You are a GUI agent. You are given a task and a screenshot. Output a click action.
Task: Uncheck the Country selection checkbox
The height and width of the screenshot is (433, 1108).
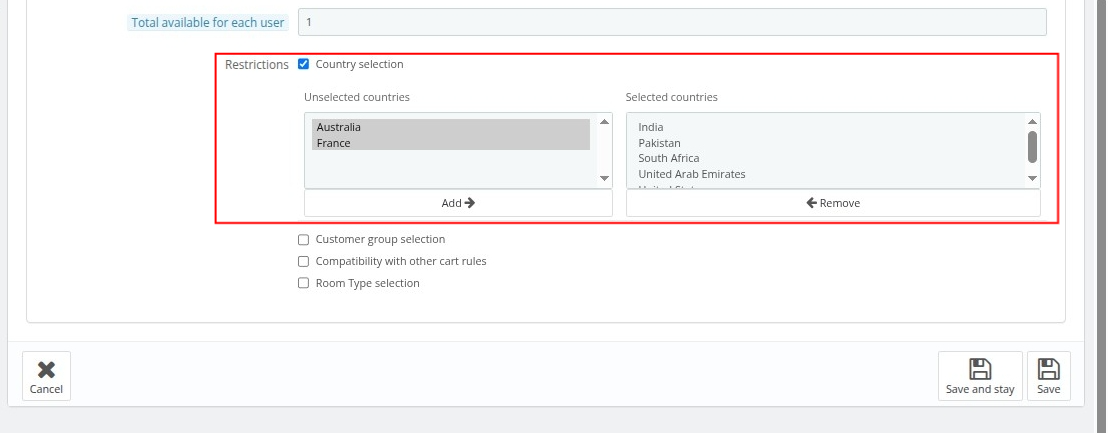304,64
